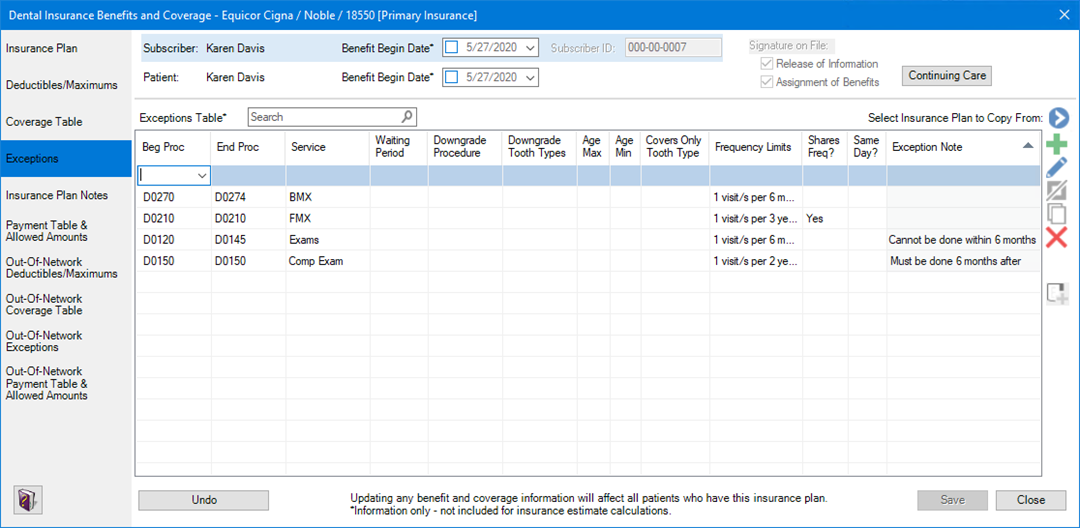This screenshot has width=1080, height=528.
Task: Click the BMX row frequency limit cell
Action: (x=756, y=198)
